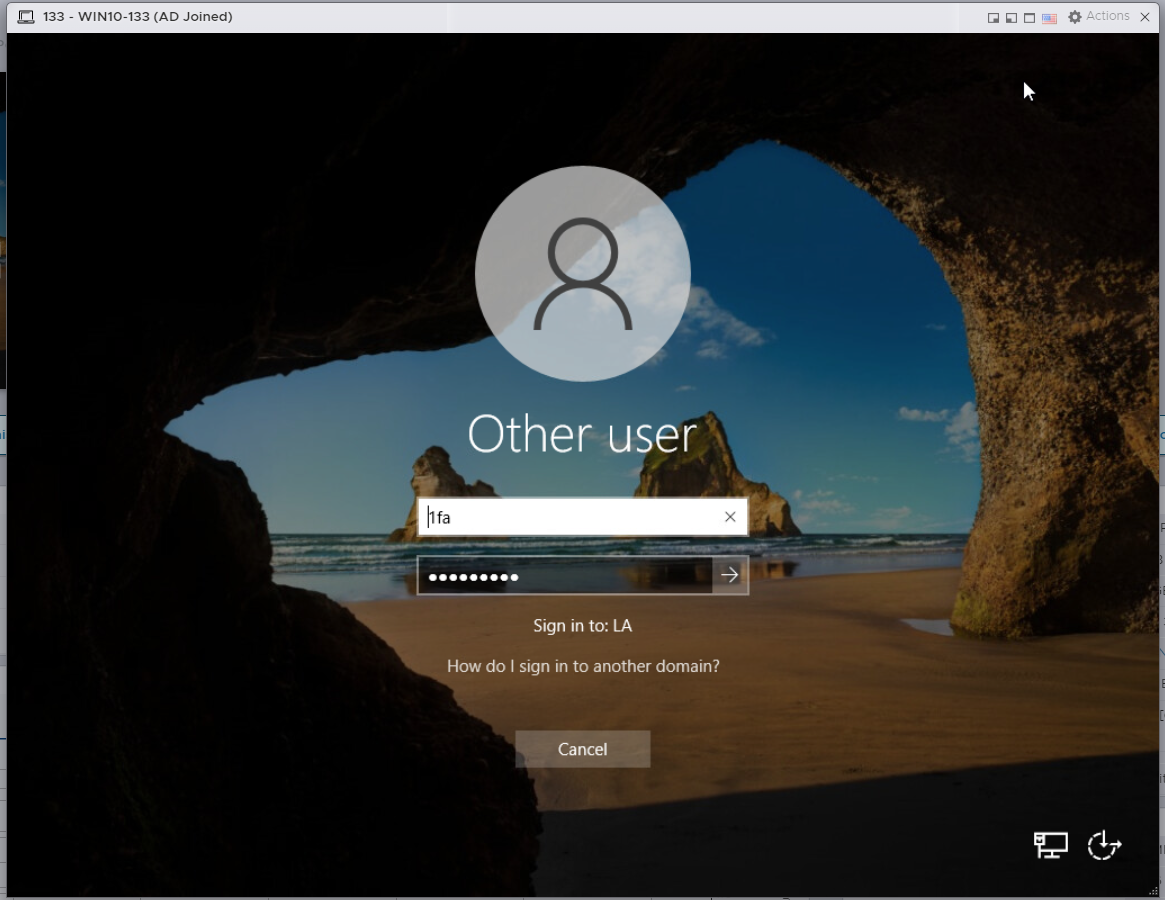Clear the username field with the X
This screenshot has height=900, width=1165.
pyautogui.click(x=730, y=517)
